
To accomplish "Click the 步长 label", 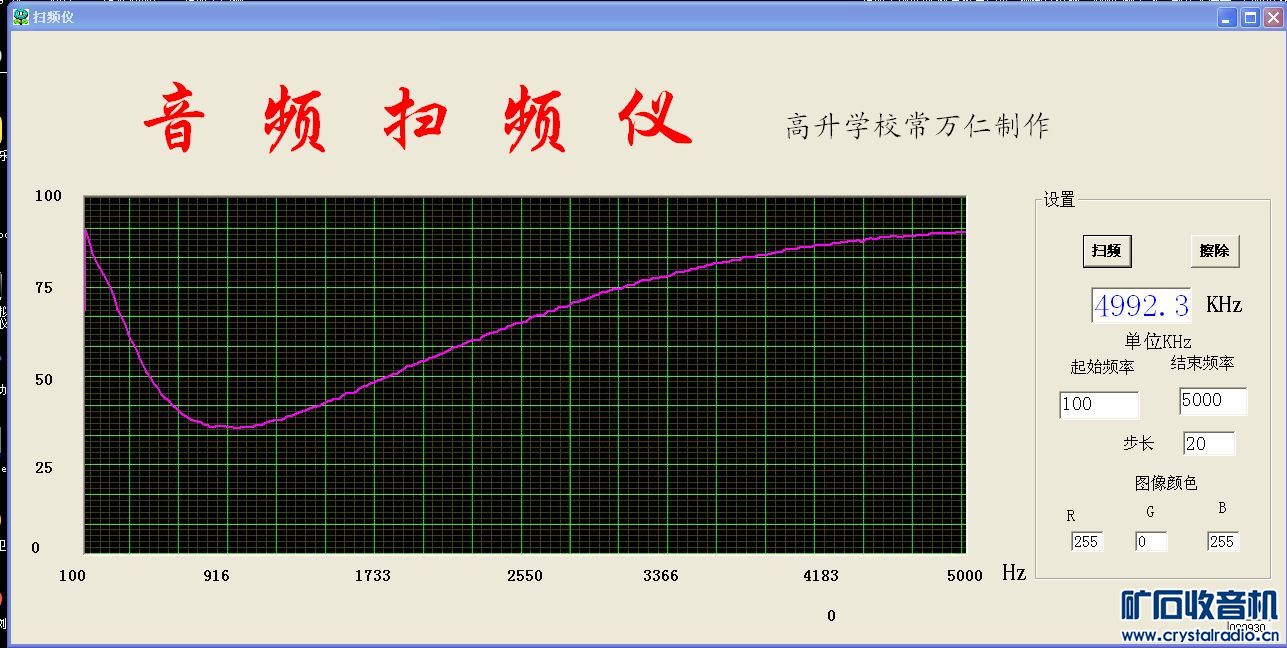I will click(x=1138, y=443).
